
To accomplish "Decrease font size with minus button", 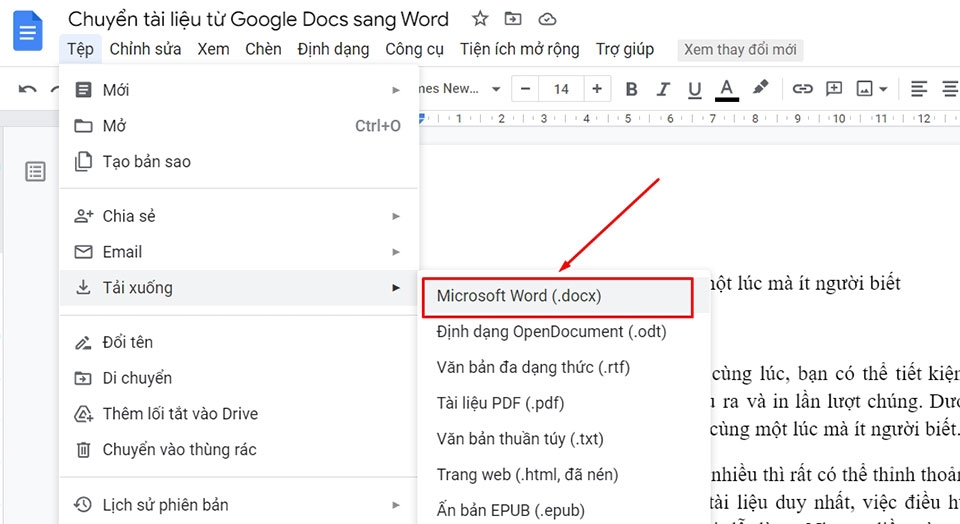I will 525,89.
